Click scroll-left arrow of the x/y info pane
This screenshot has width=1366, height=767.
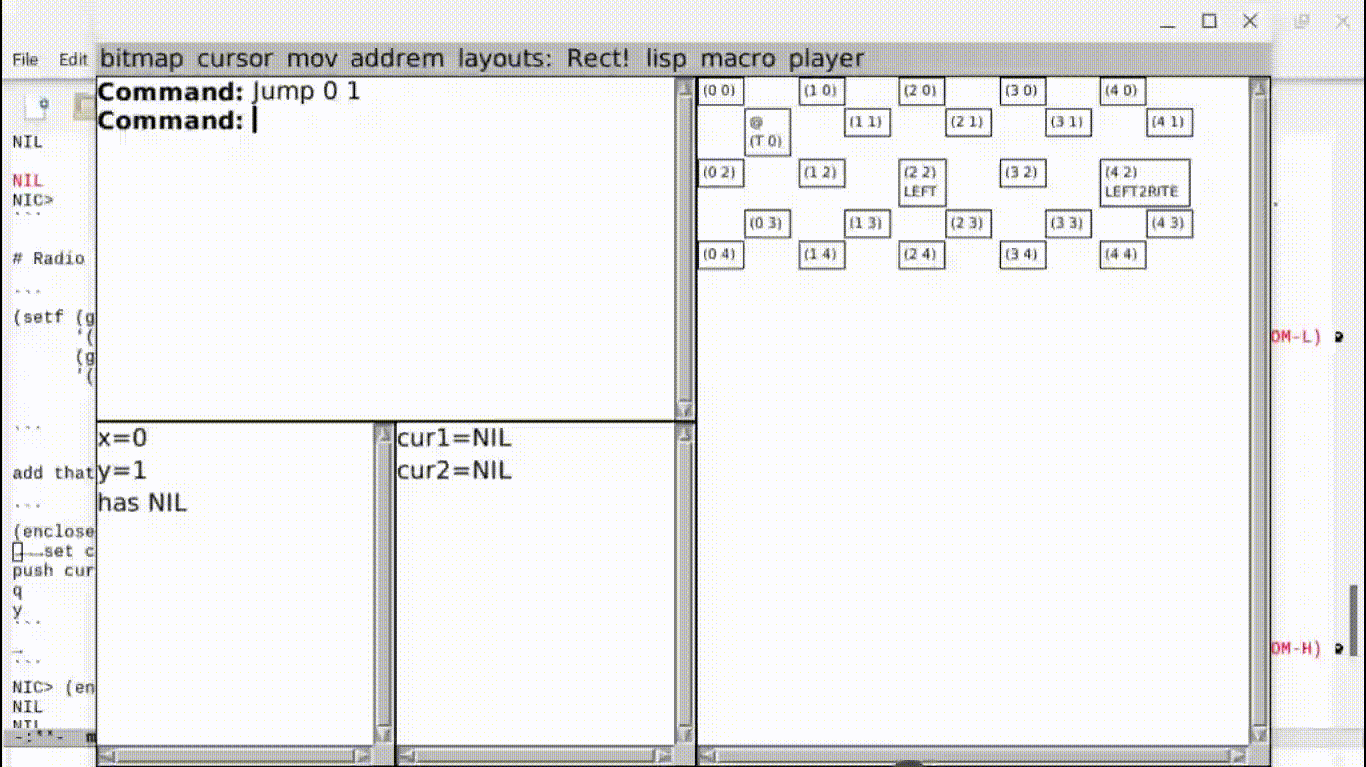tap(106, 756)
